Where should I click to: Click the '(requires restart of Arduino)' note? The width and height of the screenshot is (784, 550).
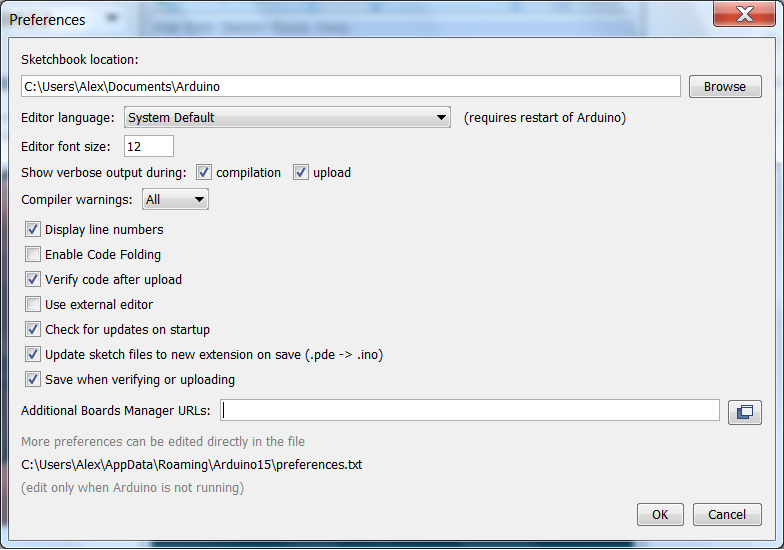tap(544, 118)
